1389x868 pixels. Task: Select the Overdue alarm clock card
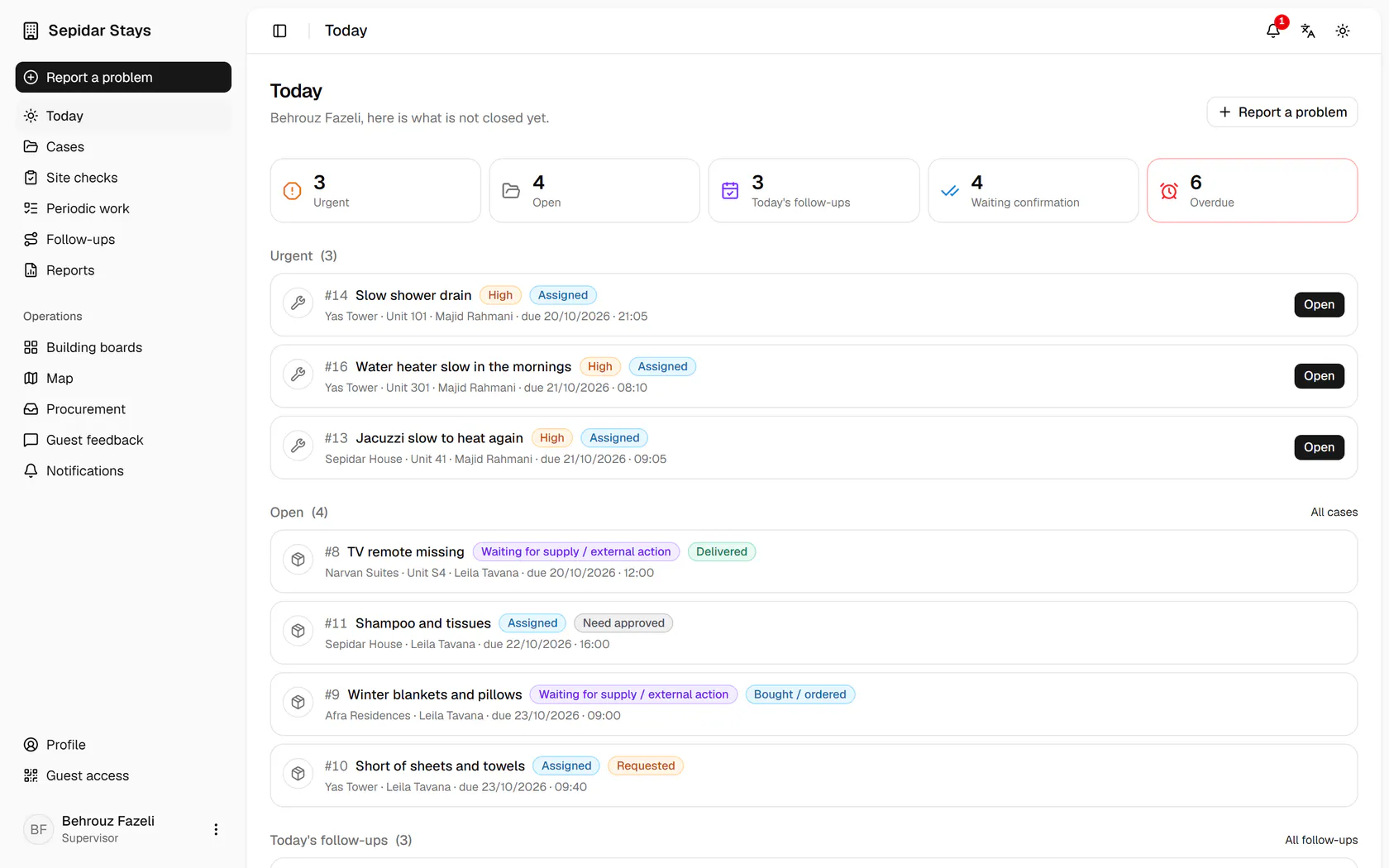(1252, 190)
